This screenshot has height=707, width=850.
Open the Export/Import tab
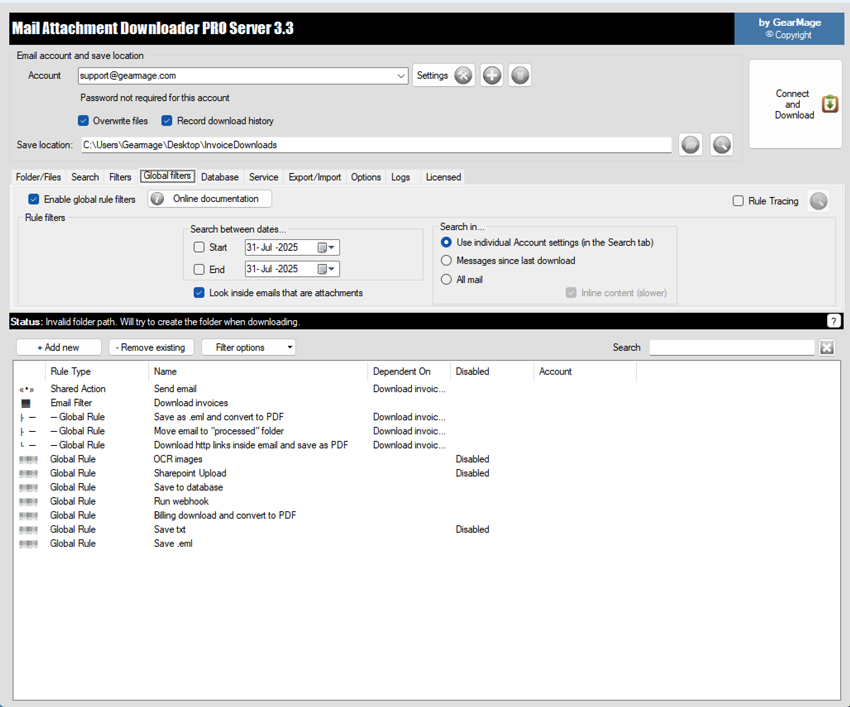tap(315, 176)
